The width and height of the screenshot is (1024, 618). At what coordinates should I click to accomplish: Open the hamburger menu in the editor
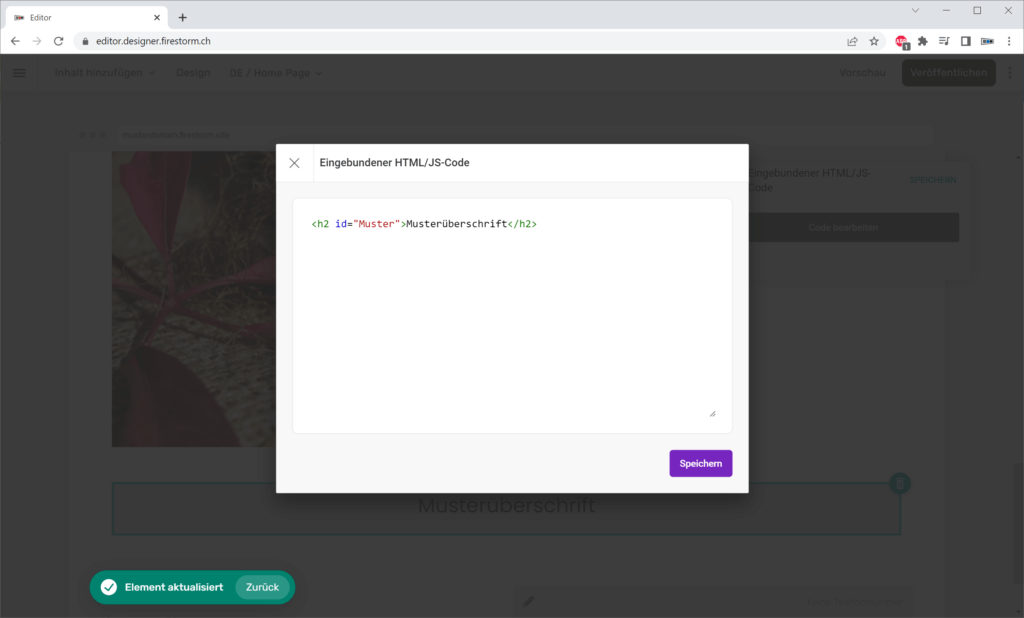pyautogui.click(x=19, y=73)
